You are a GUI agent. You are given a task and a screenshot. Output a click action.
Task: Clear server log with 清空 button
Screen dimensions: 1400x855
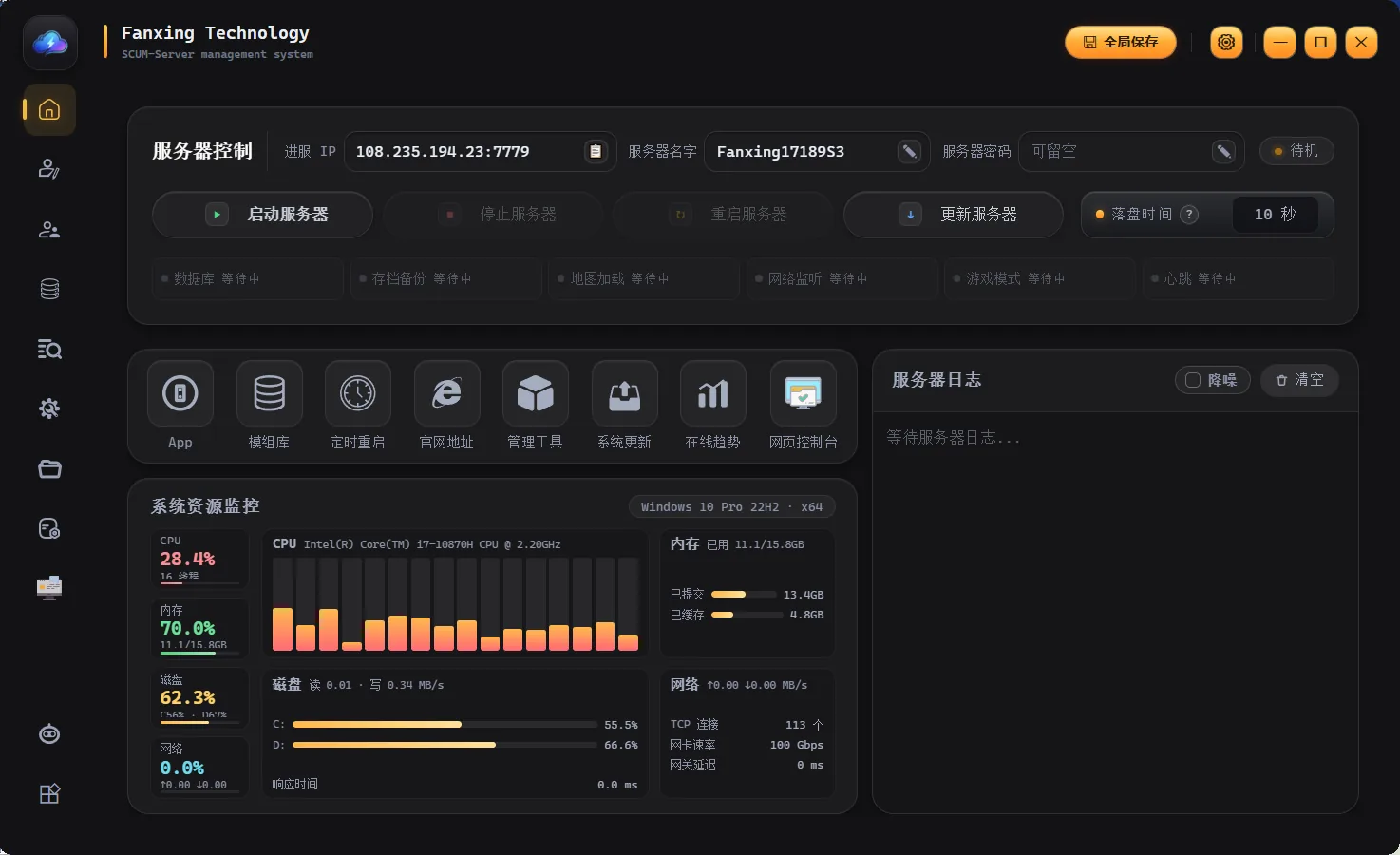[x=1299, y=380]
